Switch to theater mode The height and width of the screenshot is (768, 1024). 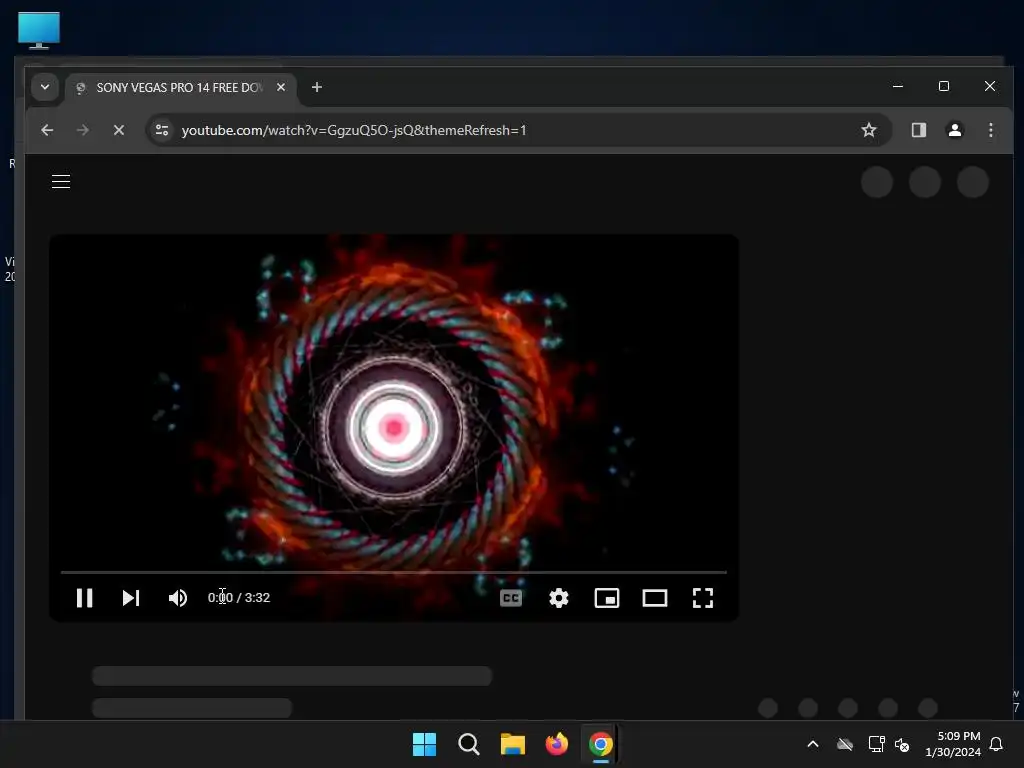pos(654,598)
